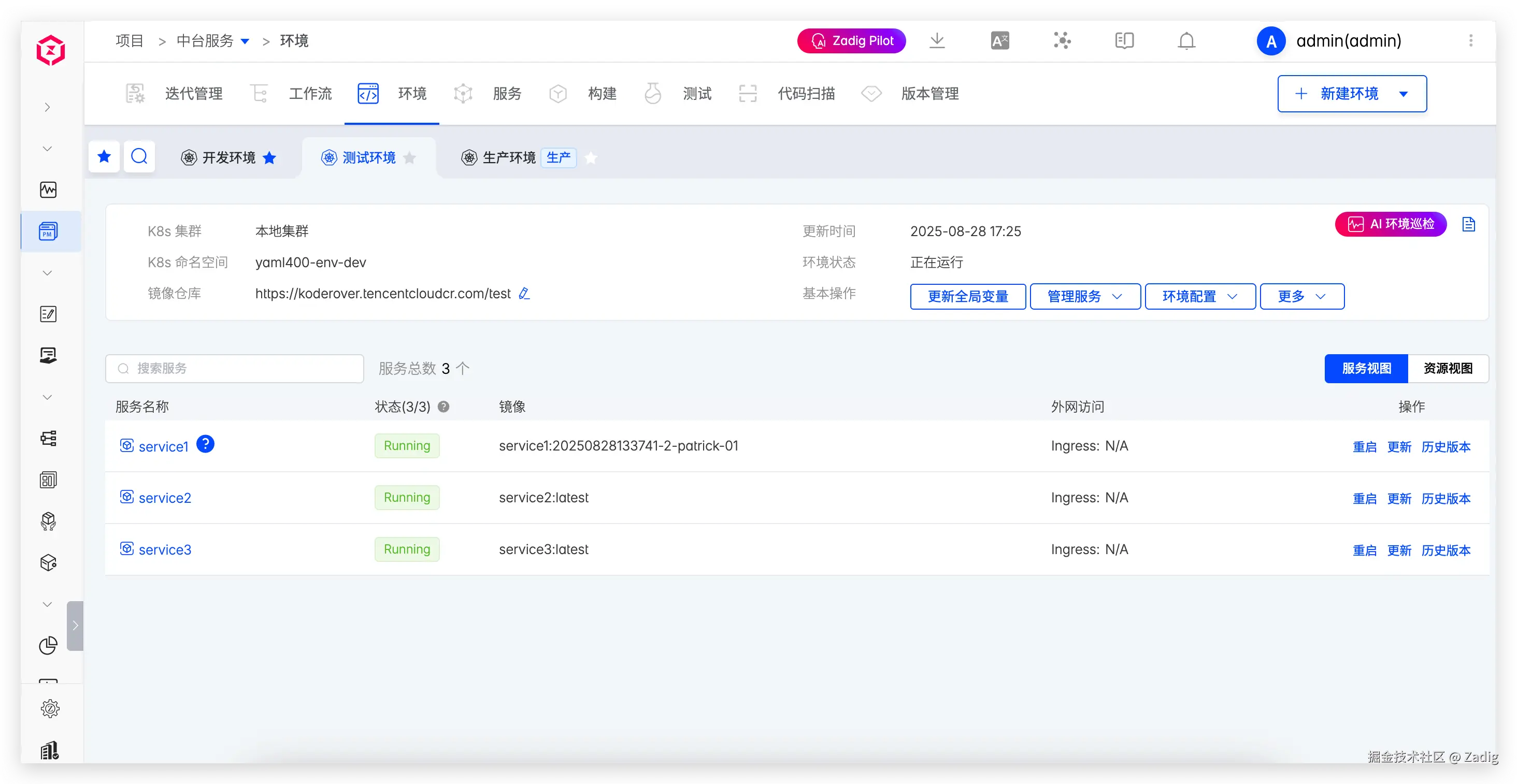Open system settings gear in sidebar
Screen dimensions: 1517x784
click(49, 708)
